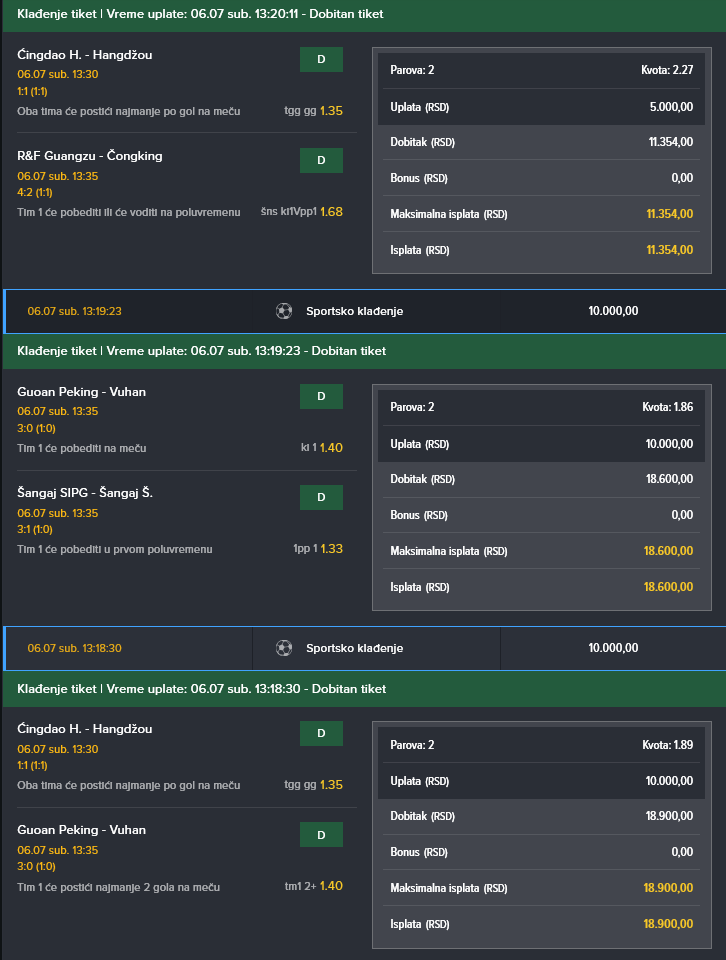Click ticket header with Vreme uplate 13:19:23
The image size is (726, 960).
tap(365, 351)
